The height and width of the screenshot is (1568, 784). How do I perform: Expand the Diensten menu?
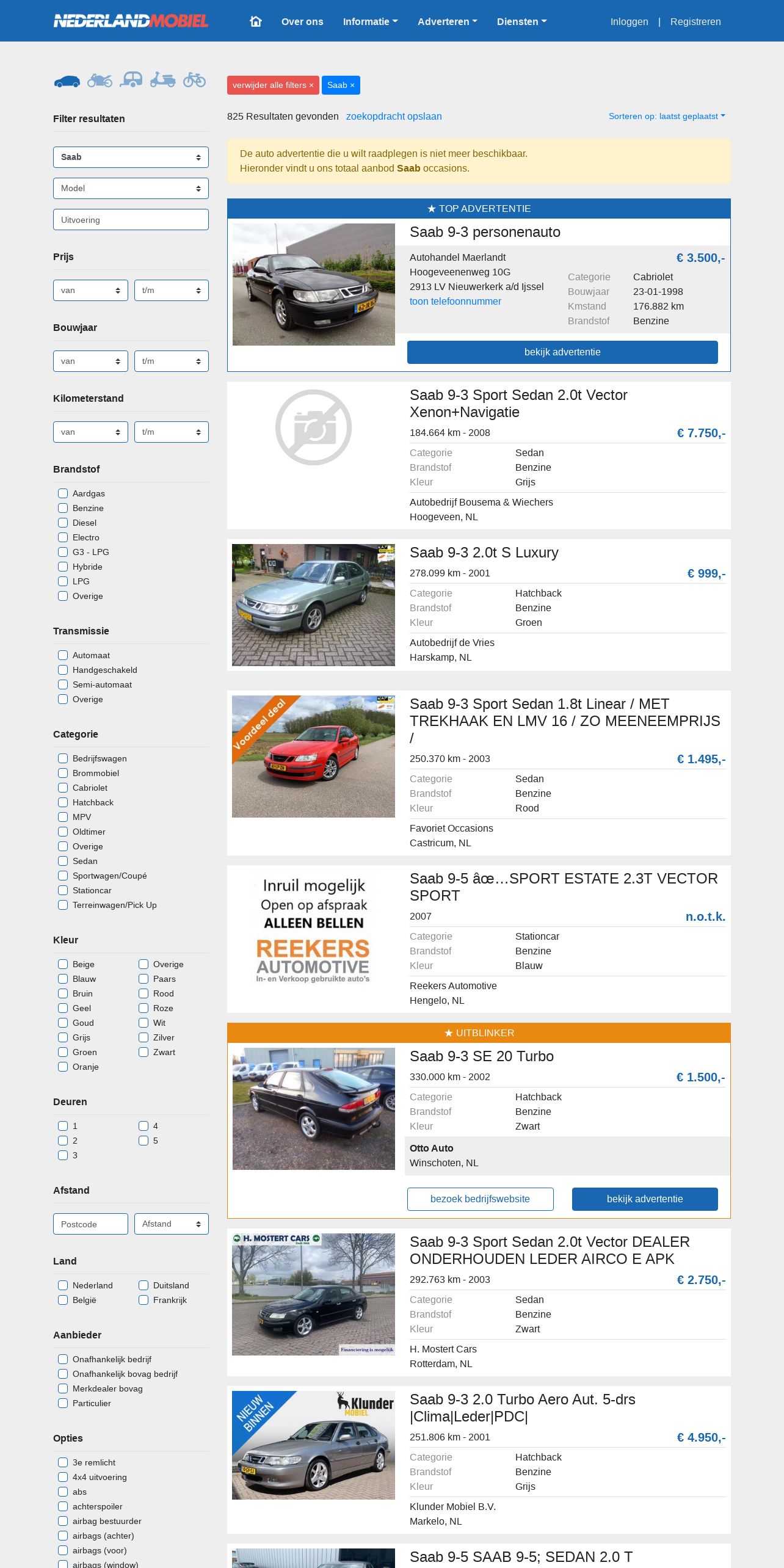coord(522,22)
